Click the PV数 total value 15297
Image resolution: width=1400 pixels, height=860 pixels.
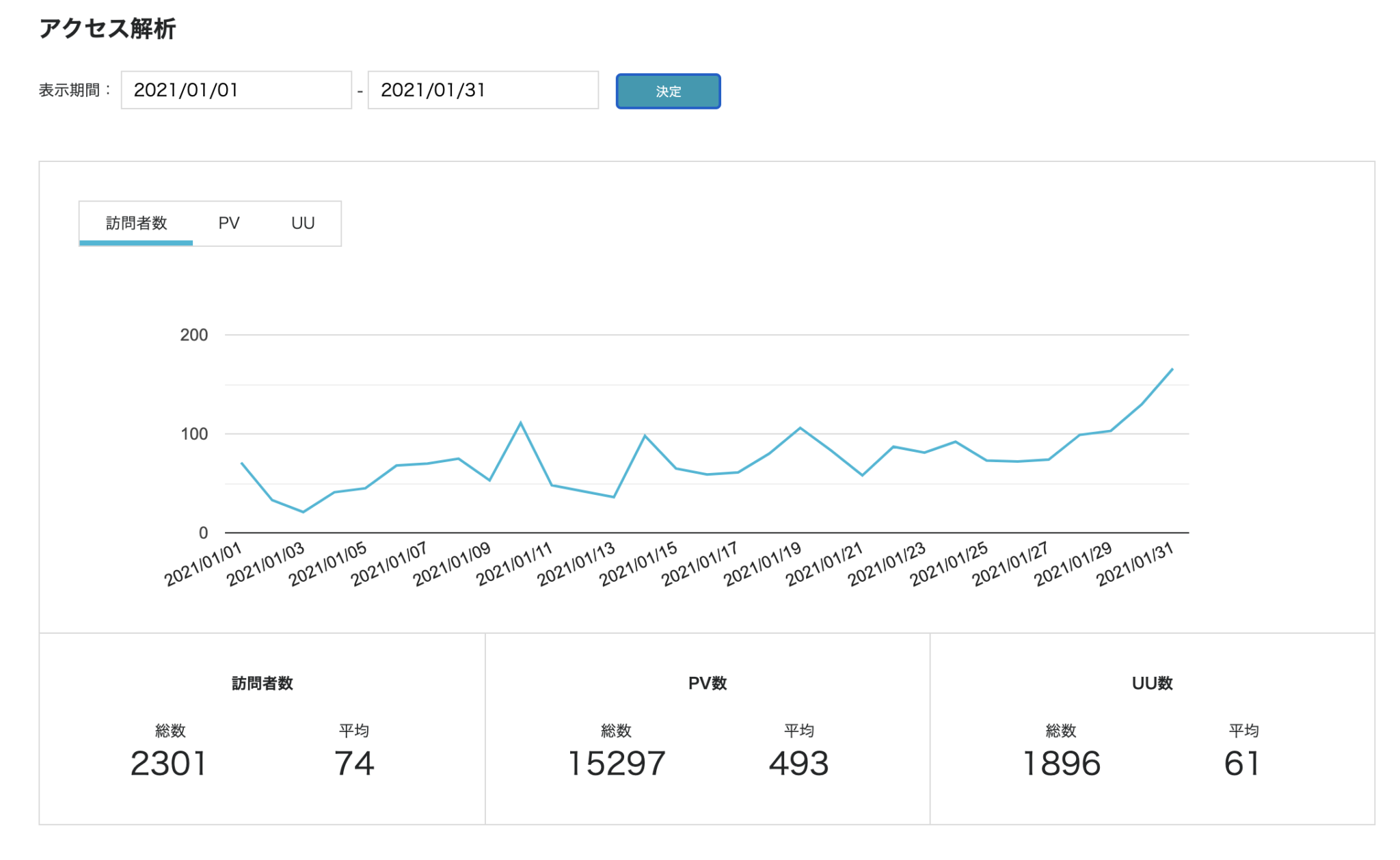616,764
